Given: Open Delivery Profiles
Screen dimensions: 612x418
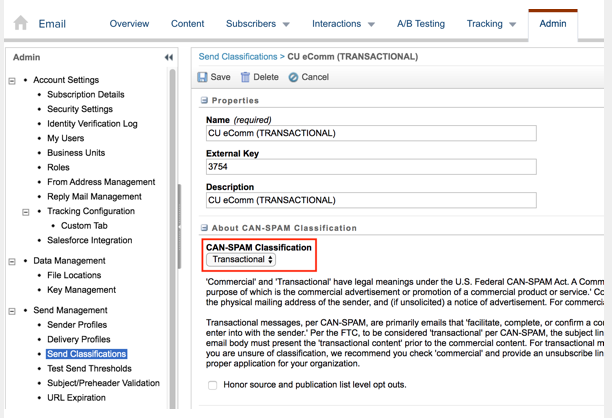Looking at the screenshot, I should (x=78, y=339).
